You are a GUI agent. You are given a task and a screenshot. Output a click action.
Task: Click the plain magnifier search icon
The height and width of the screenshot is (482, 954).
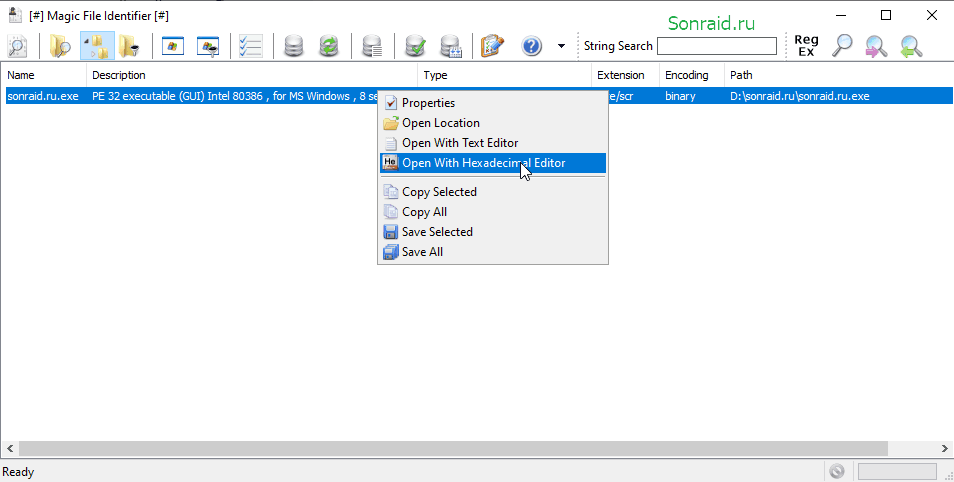click(x=842, y=46)
